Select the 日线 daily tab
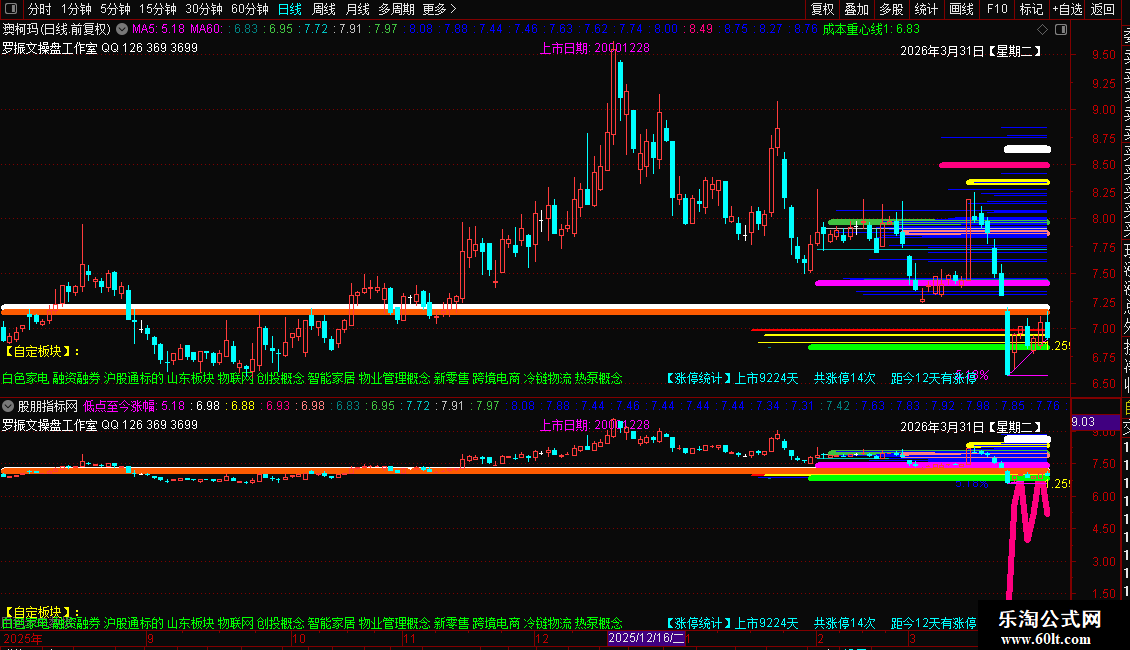The width and height of the screenshot is (1130, 650). click(x=290, y=9)
